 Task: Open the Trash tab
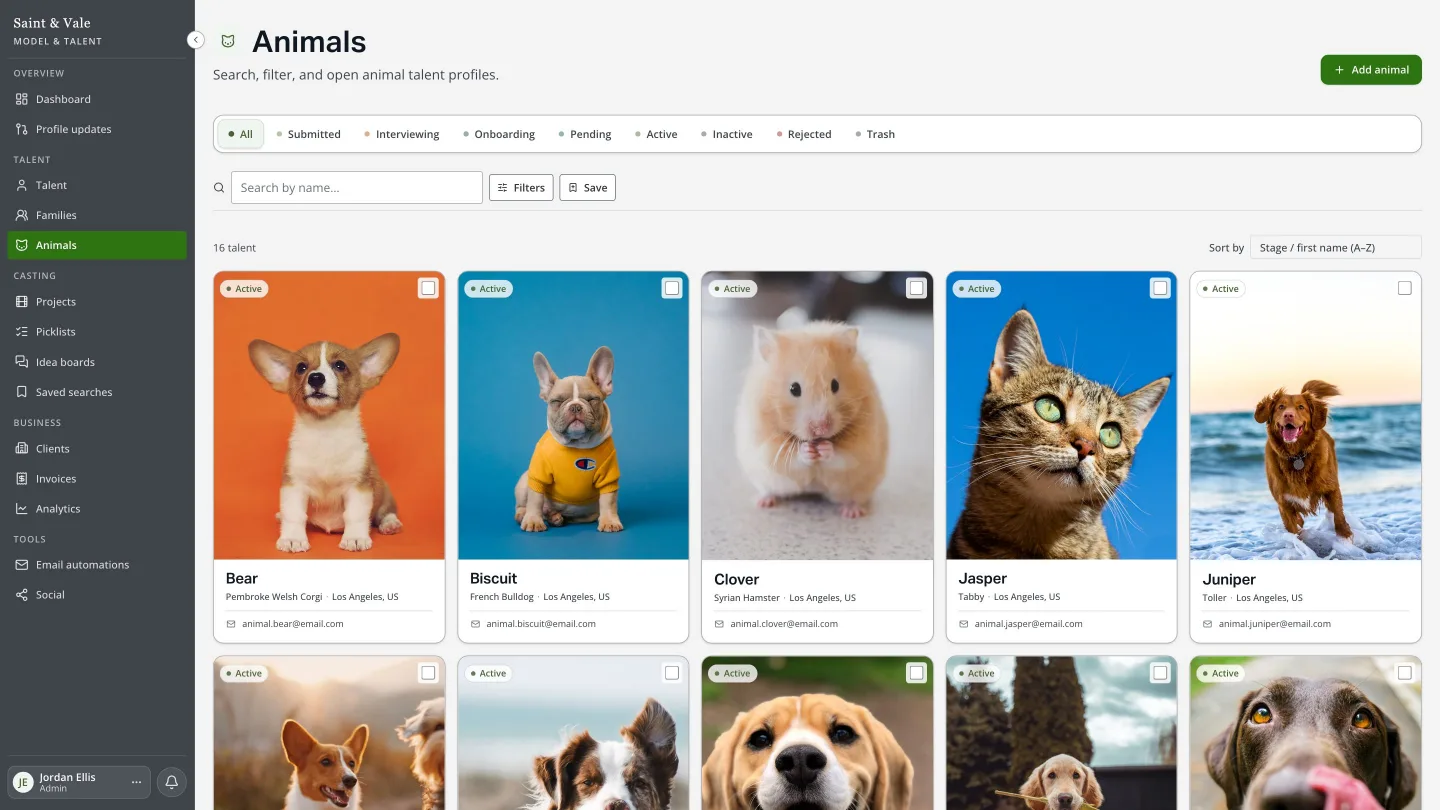tap(875, 134)
